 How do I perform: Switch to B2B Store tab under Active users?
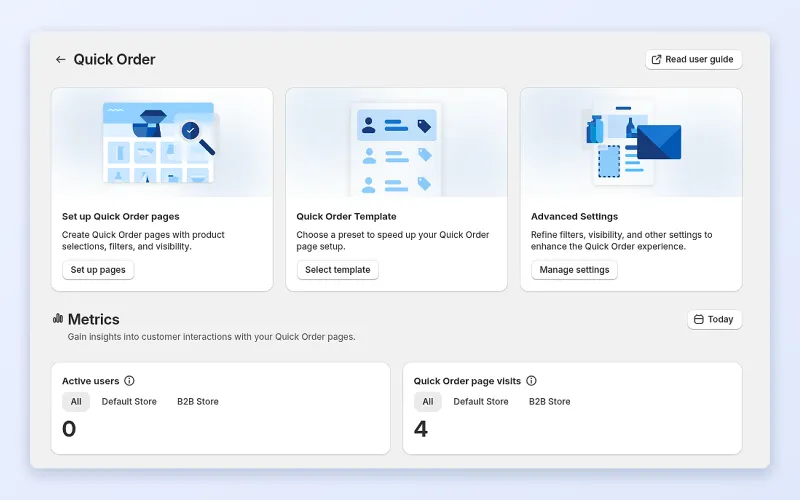click(198, 402)
